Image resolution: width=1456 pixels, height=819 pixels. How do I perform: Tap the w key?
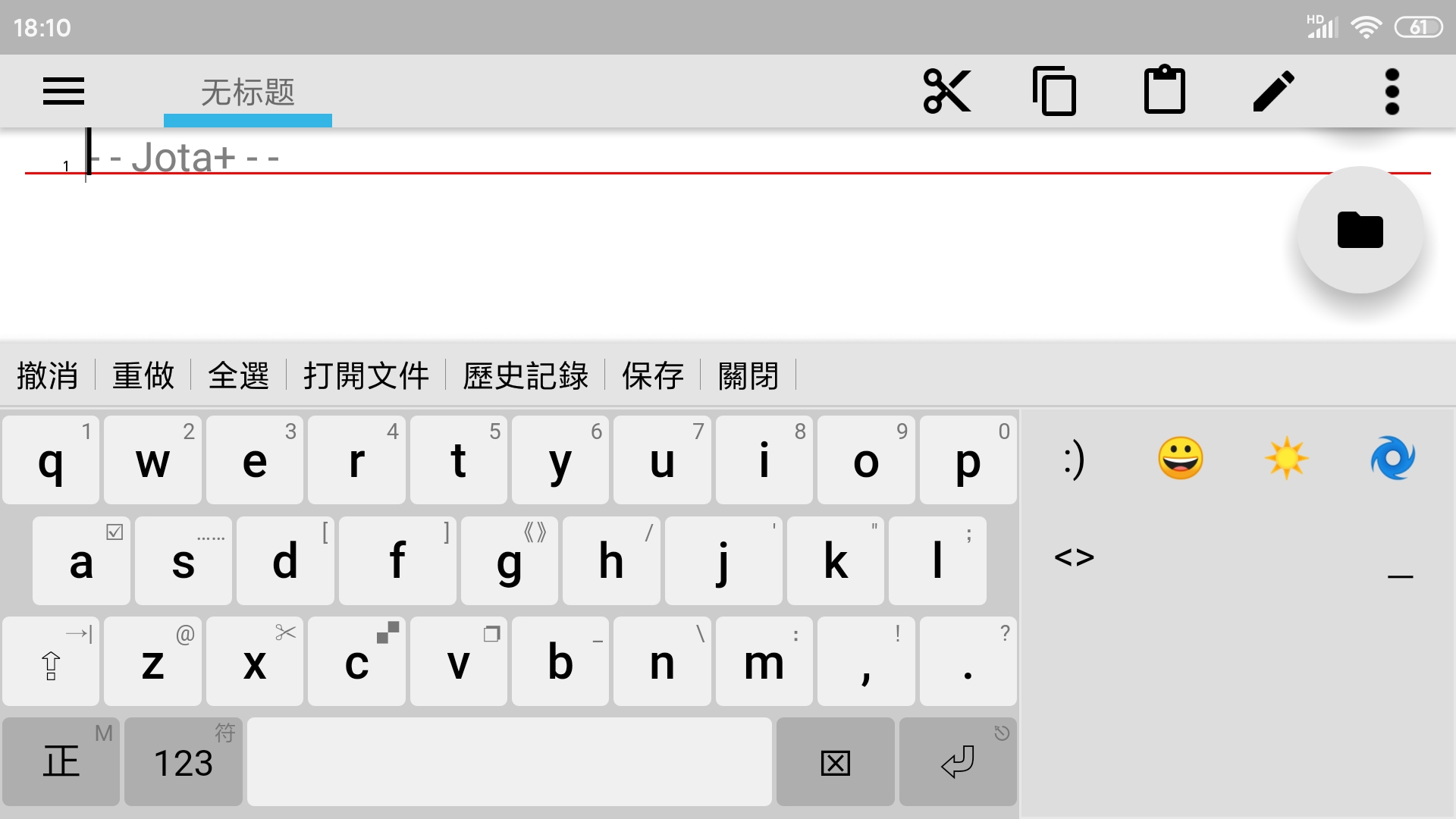click(152, 460)
